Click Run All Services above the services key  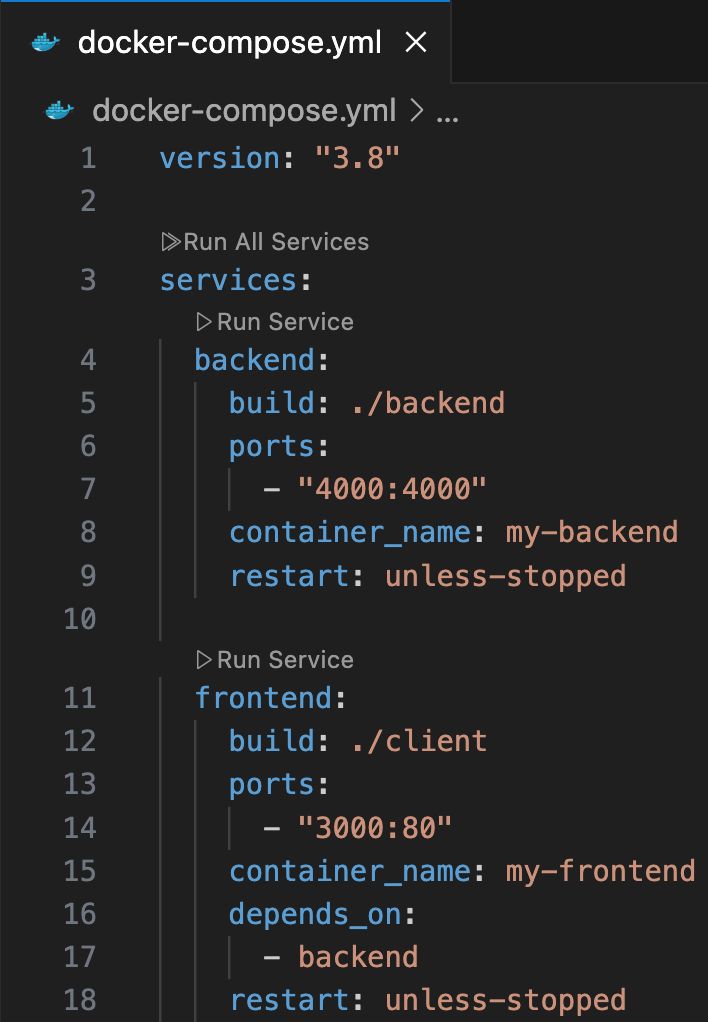277,241
